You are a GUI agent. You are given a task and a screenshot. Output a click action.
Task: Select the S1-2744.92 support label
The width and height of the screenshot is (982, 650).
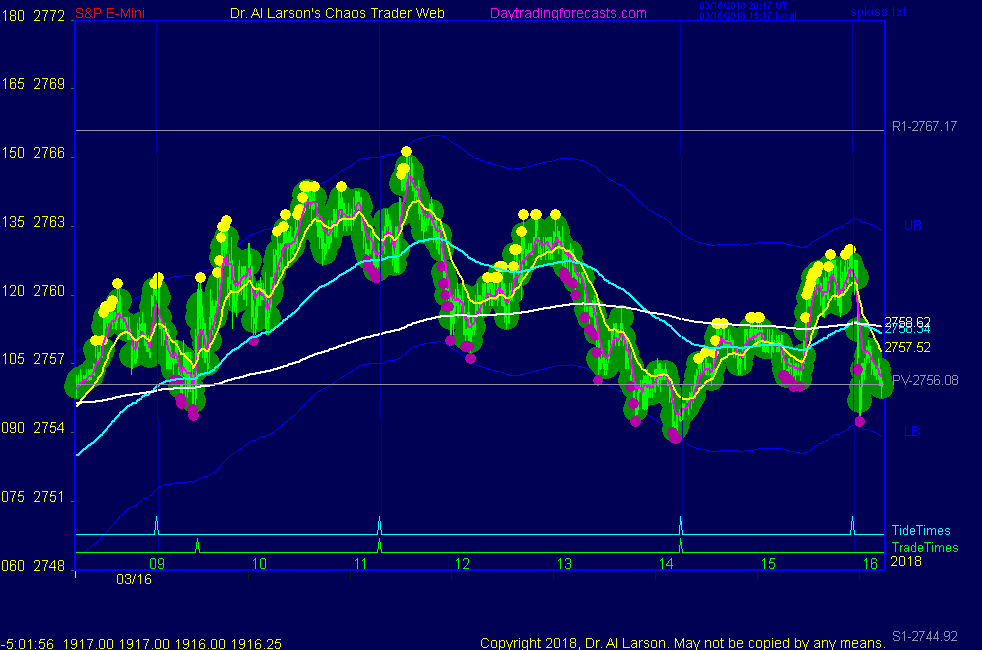coord(925,636)
